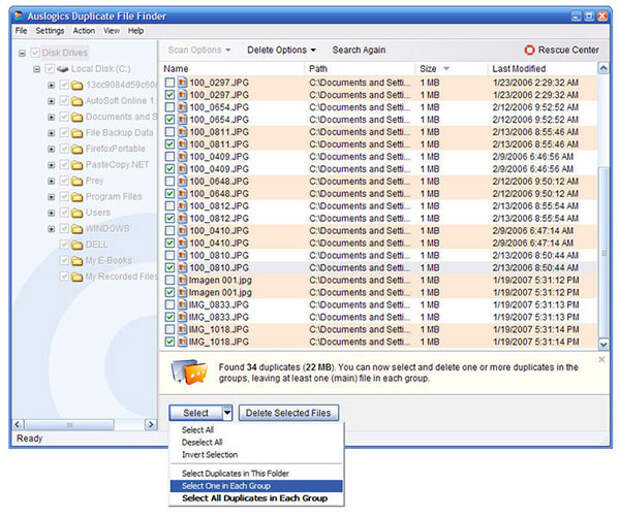Expand the Program Files folder node
The image size is (620, 517).
(51, 197)
